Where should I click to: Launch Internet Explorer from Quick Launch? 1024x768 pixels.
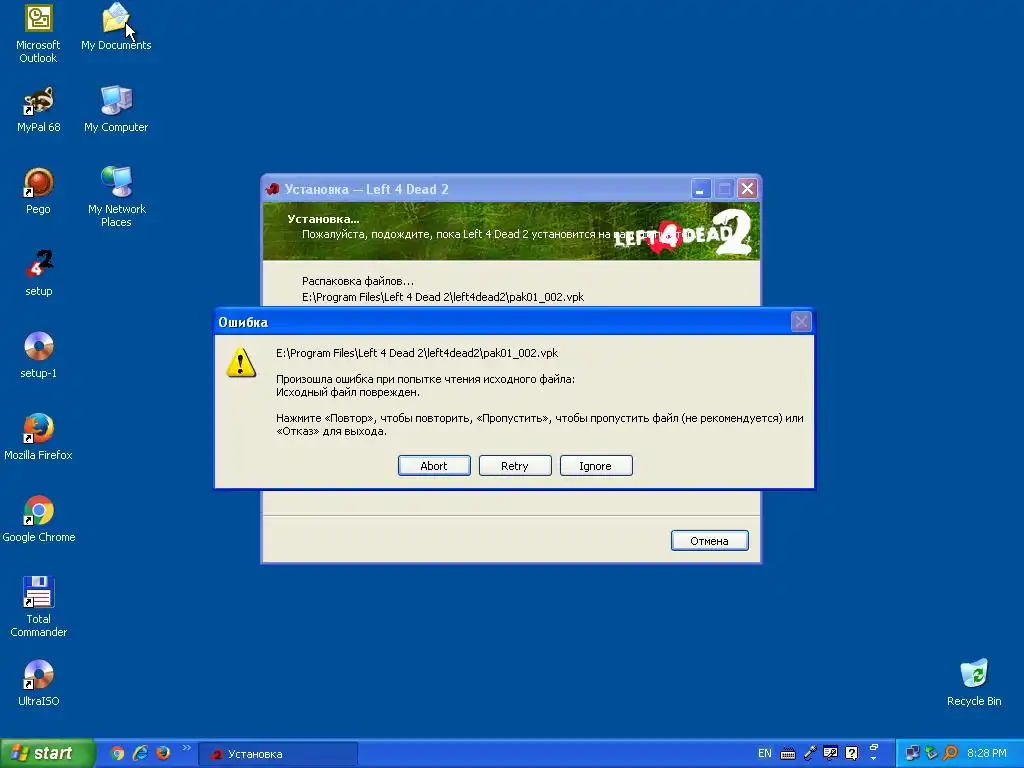(x=140, y=753)
